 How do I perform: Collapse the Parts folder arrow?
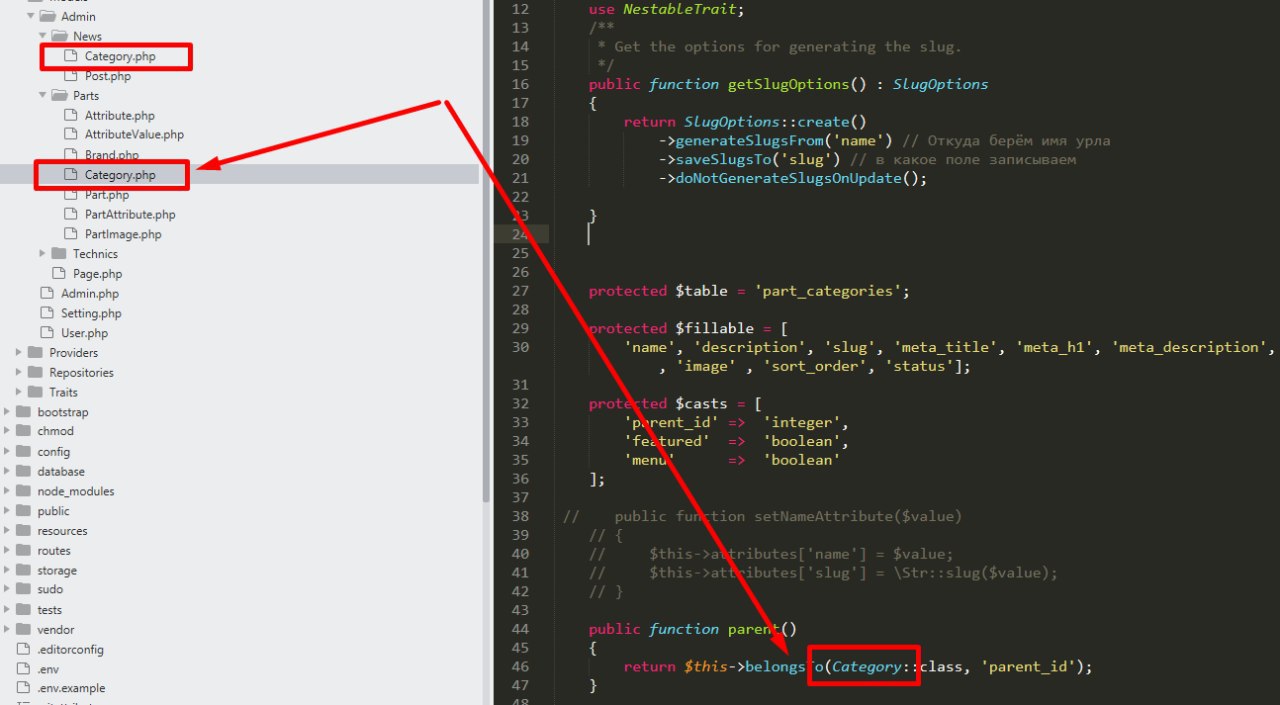pyautogui.click(x=43, y=96)
